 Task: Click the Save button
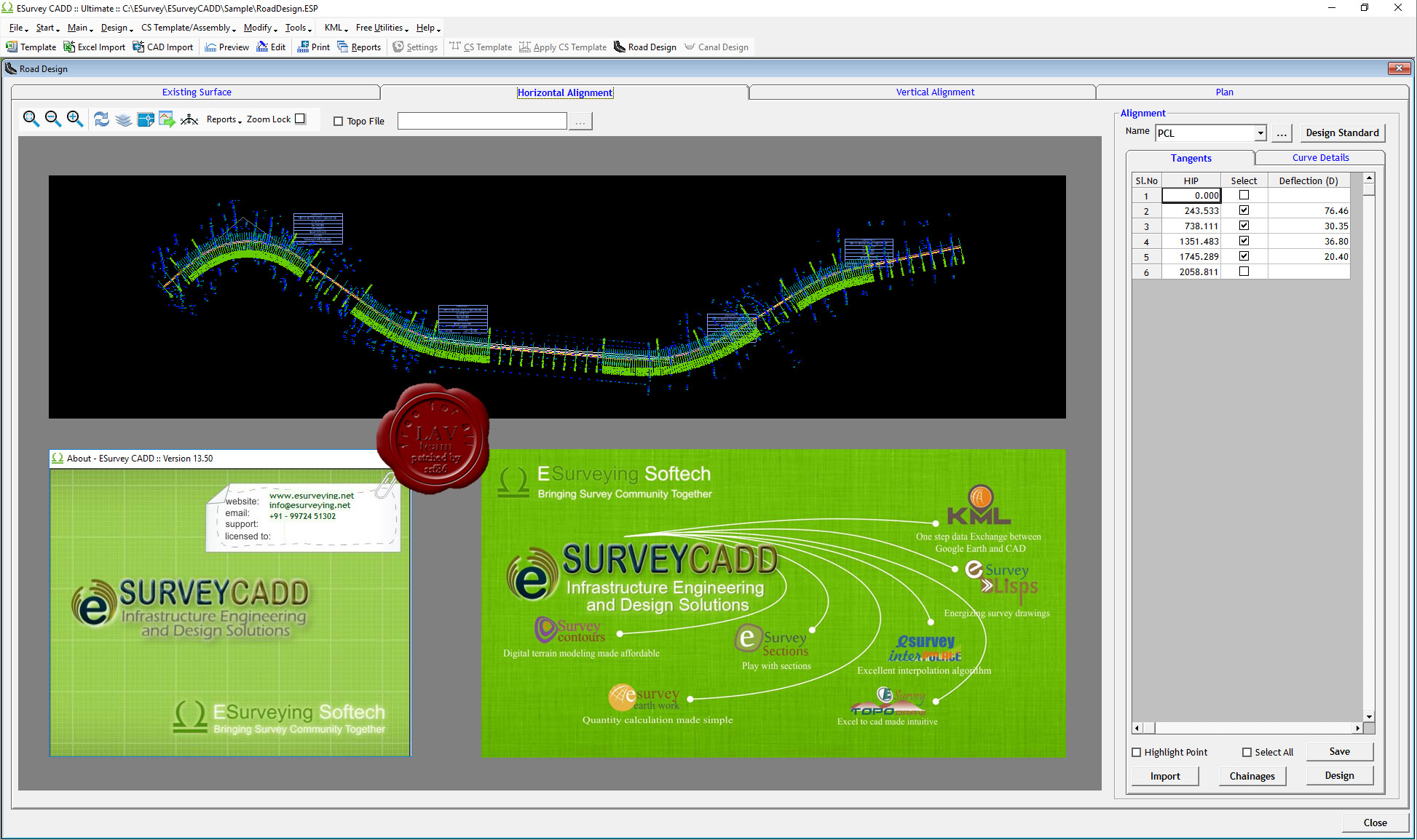click(x=1339, y=752)
